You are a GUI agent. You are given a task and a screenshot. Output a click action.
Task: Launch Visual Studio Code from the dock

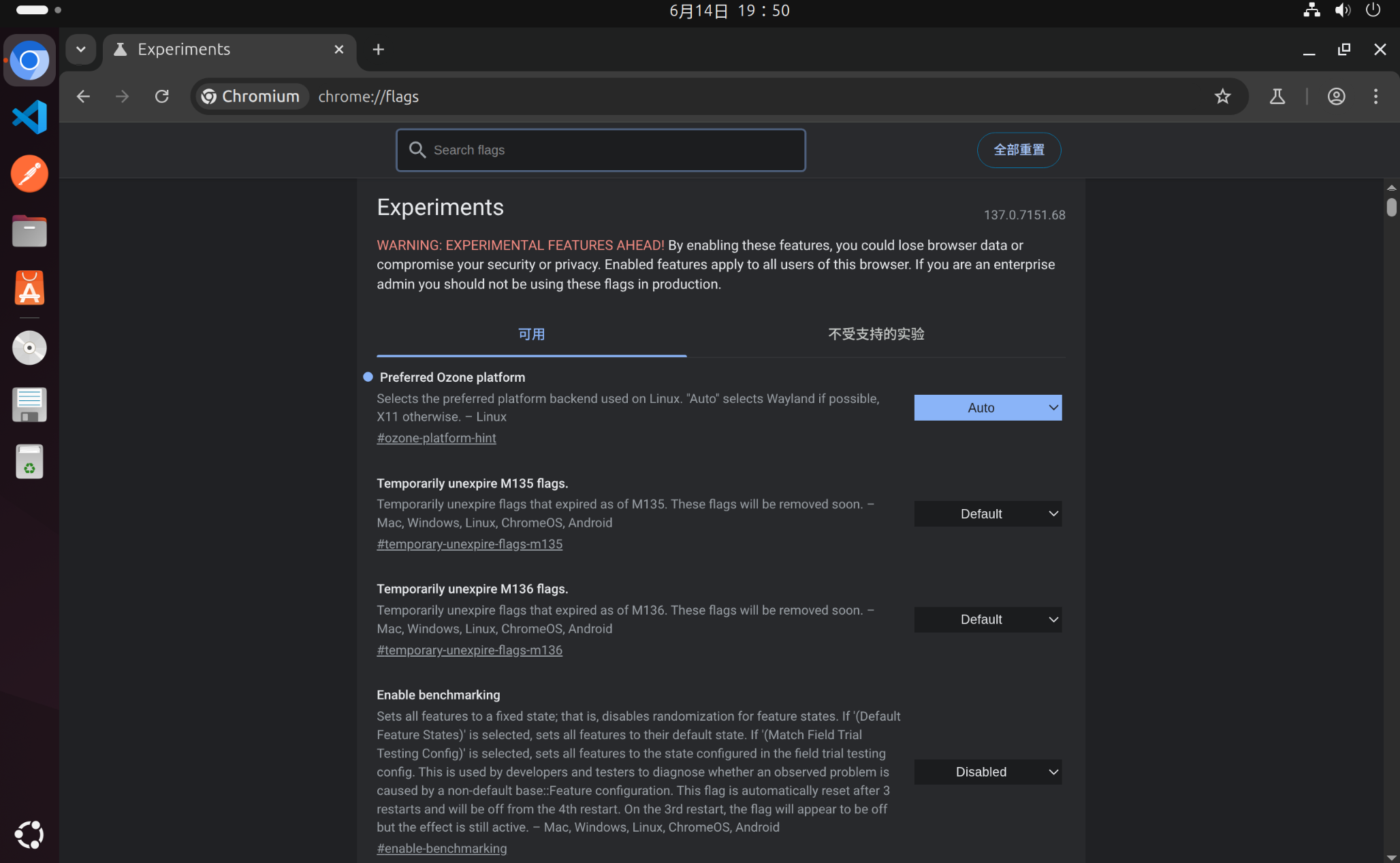tap(29, 117)
